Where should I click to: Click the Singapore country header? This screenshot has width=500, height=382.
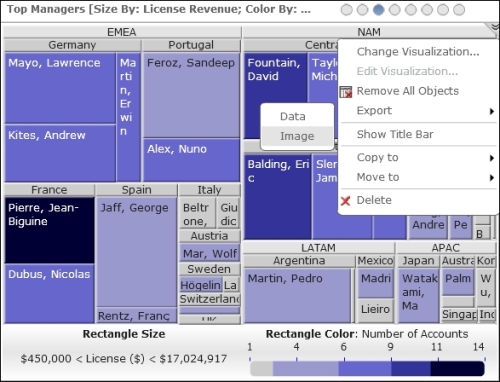459,314
